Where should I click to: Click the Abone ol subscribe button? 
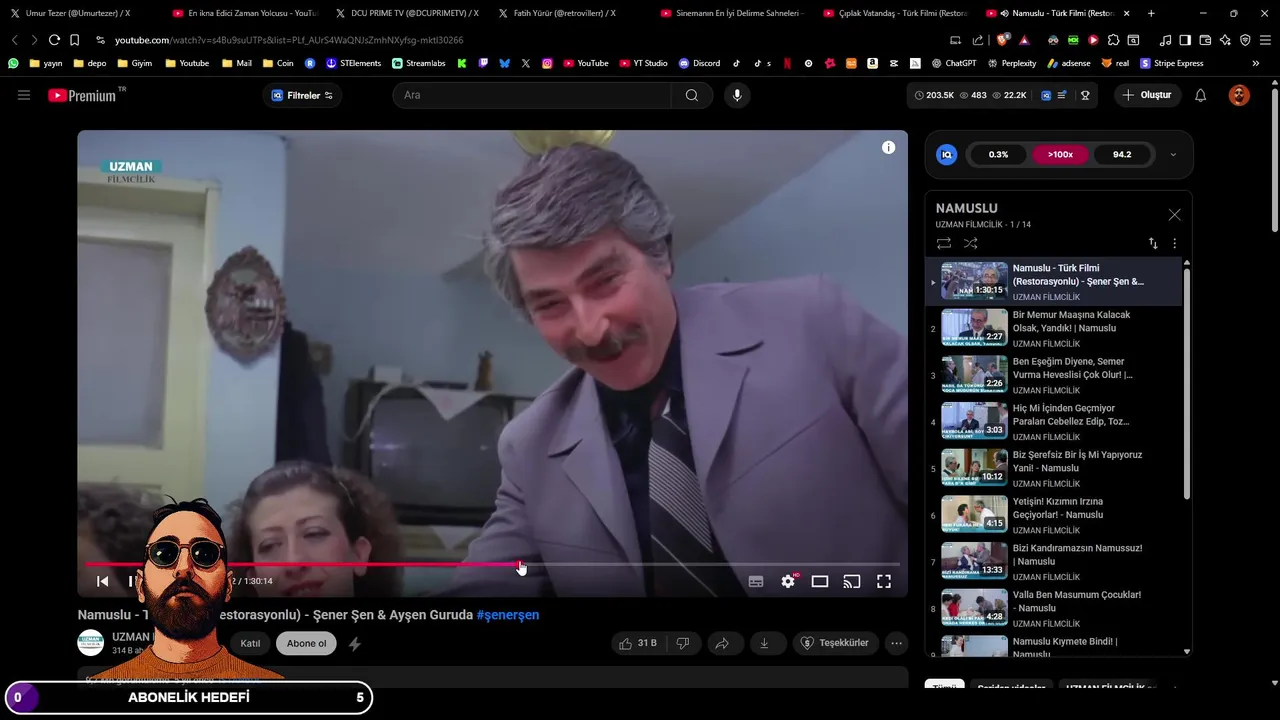[307, 643]
